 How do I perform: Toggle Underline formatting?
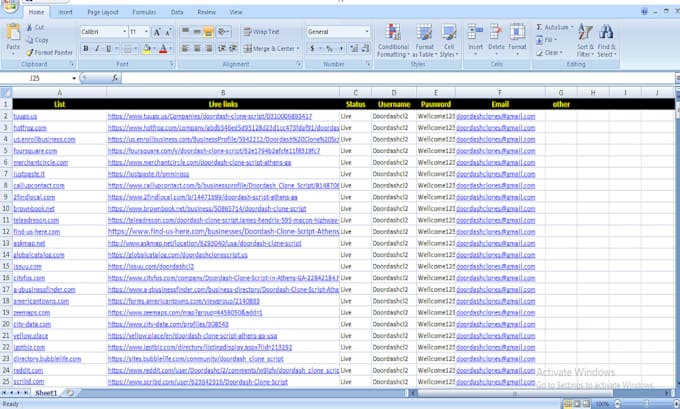pos(108,49)
